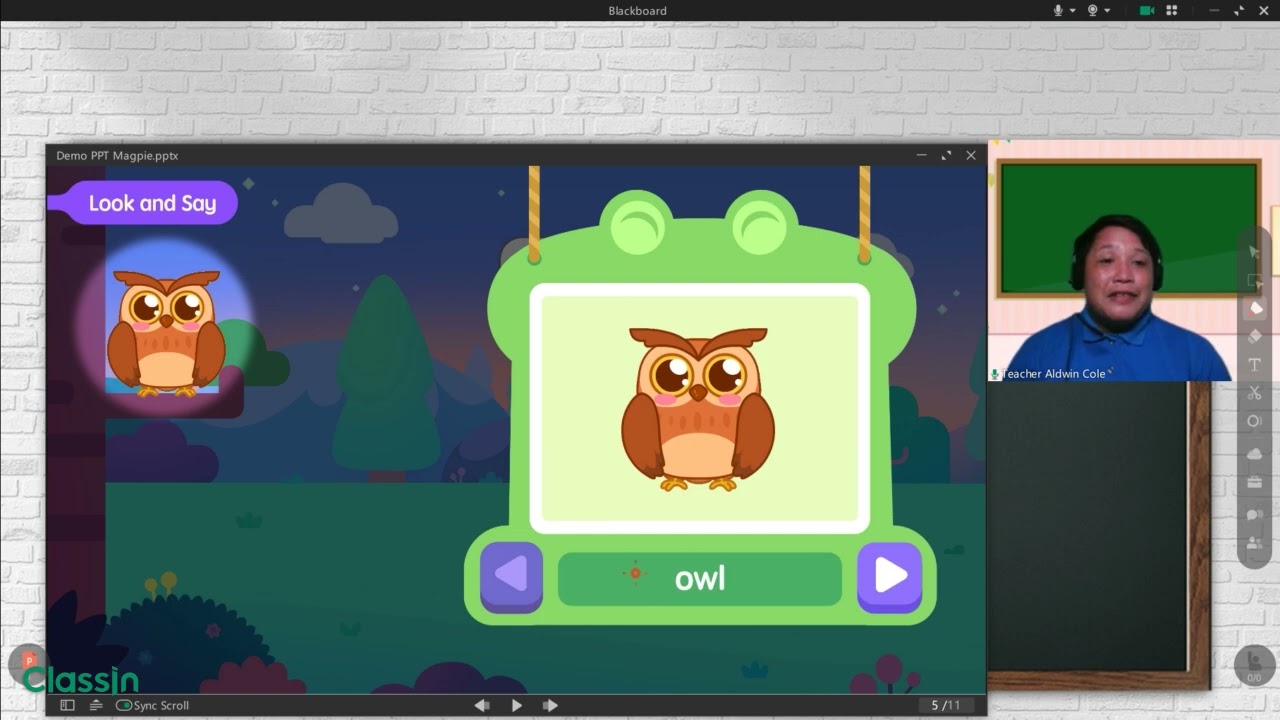Select the scissors screenshot tool
The width and height of the screenshot is (1280, 720).
click(x=1254, y=393)
